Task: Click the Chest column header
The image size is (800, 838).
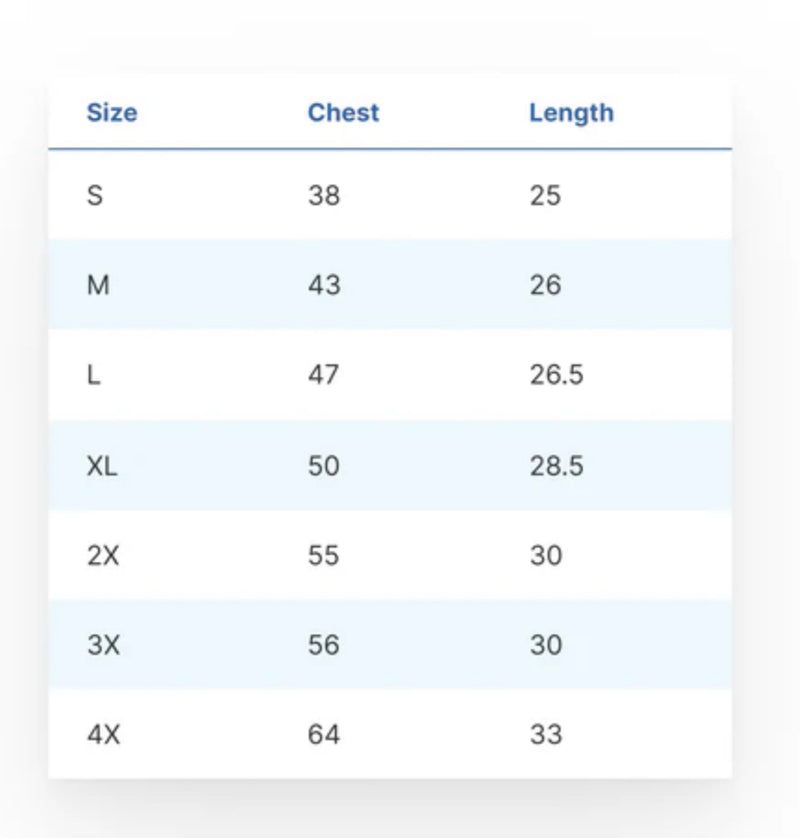Action: point(343,113)
